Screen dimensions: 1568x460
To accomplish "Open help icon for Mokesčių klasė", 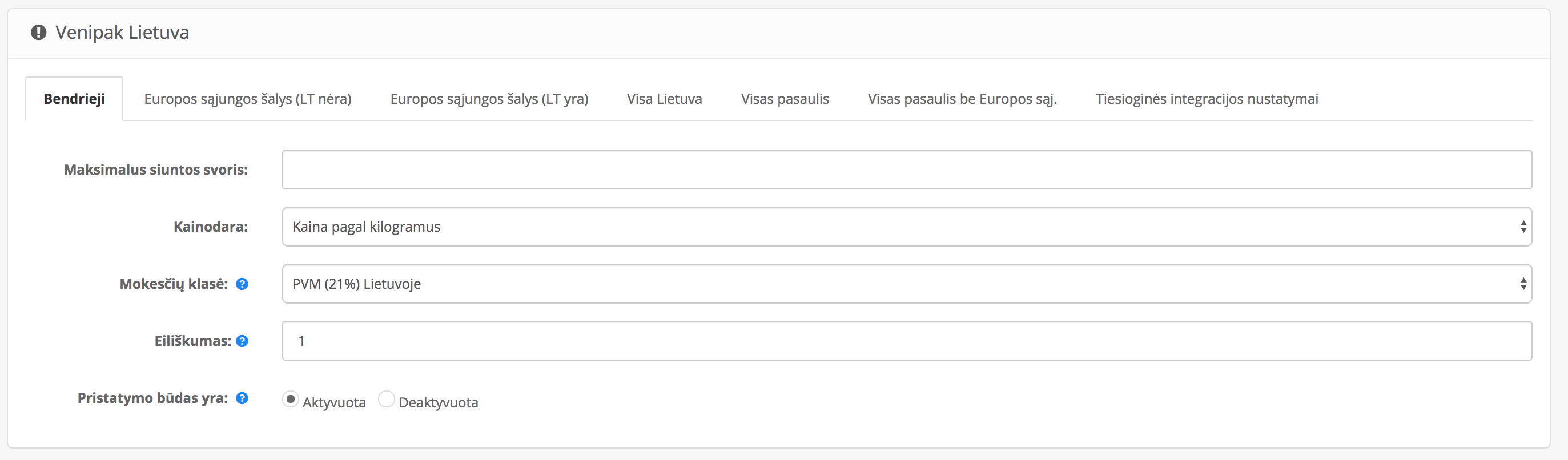I will pyautogui.click(x=242, y=284).
